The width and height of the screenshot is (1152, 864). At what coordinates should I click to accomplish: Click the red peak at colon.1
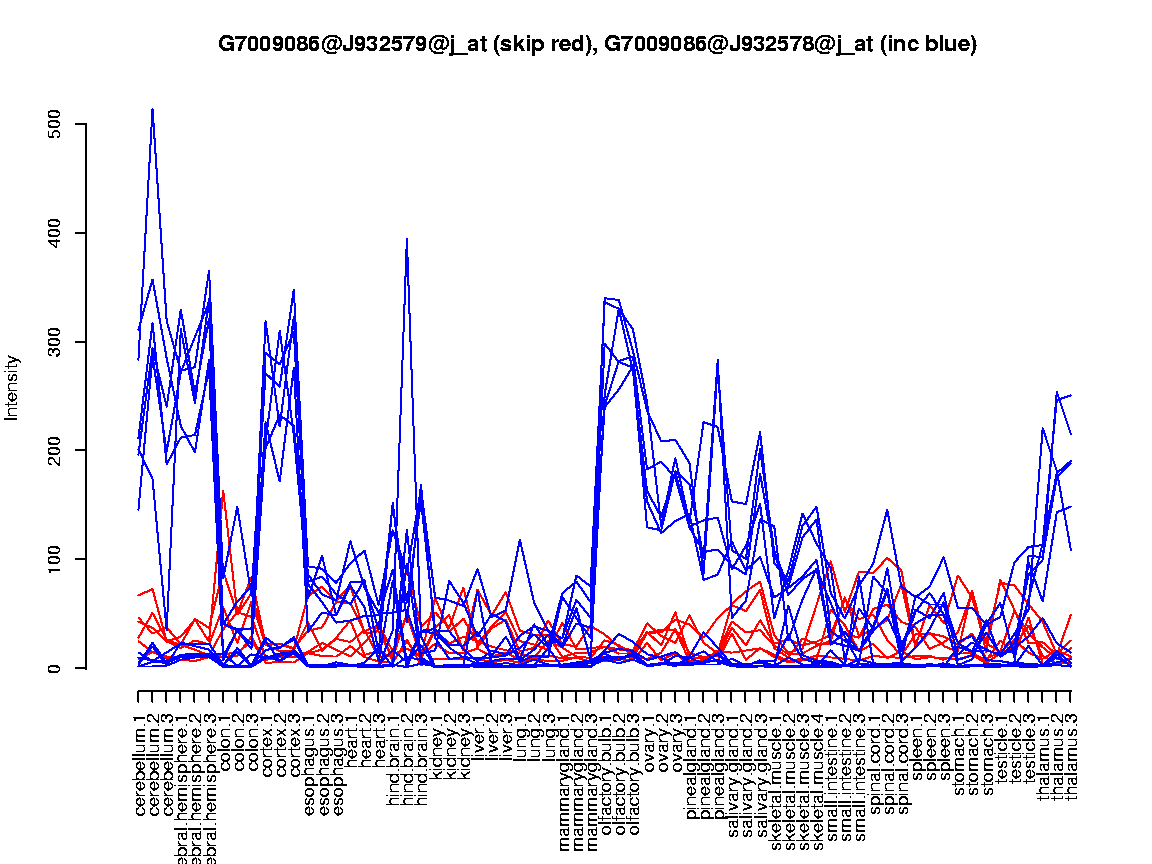pyautogui.click(x=223, y=491)
